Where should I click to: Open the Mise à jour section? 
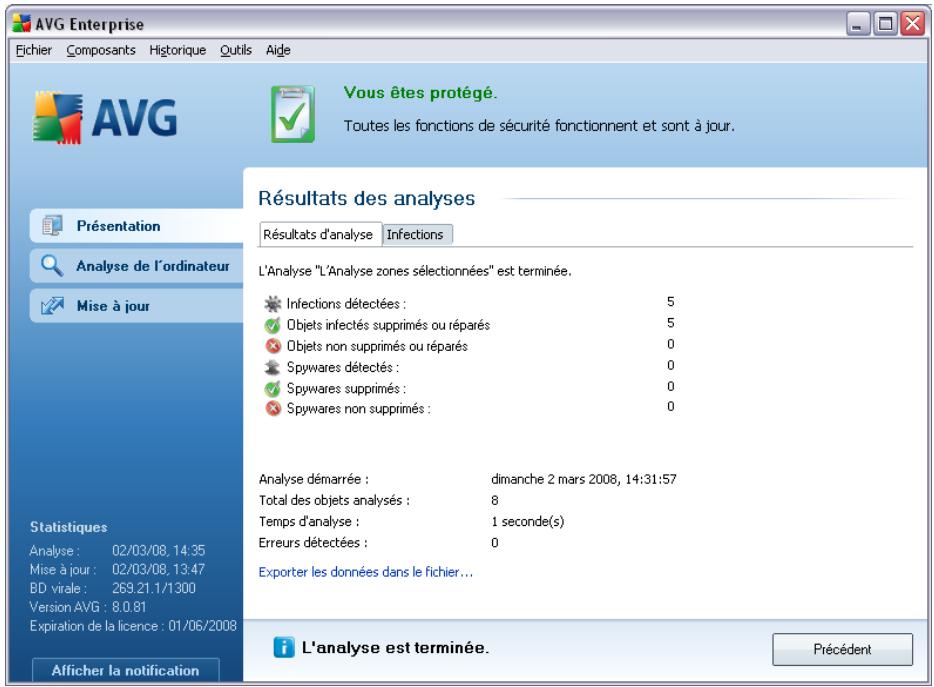click(137, 306)
